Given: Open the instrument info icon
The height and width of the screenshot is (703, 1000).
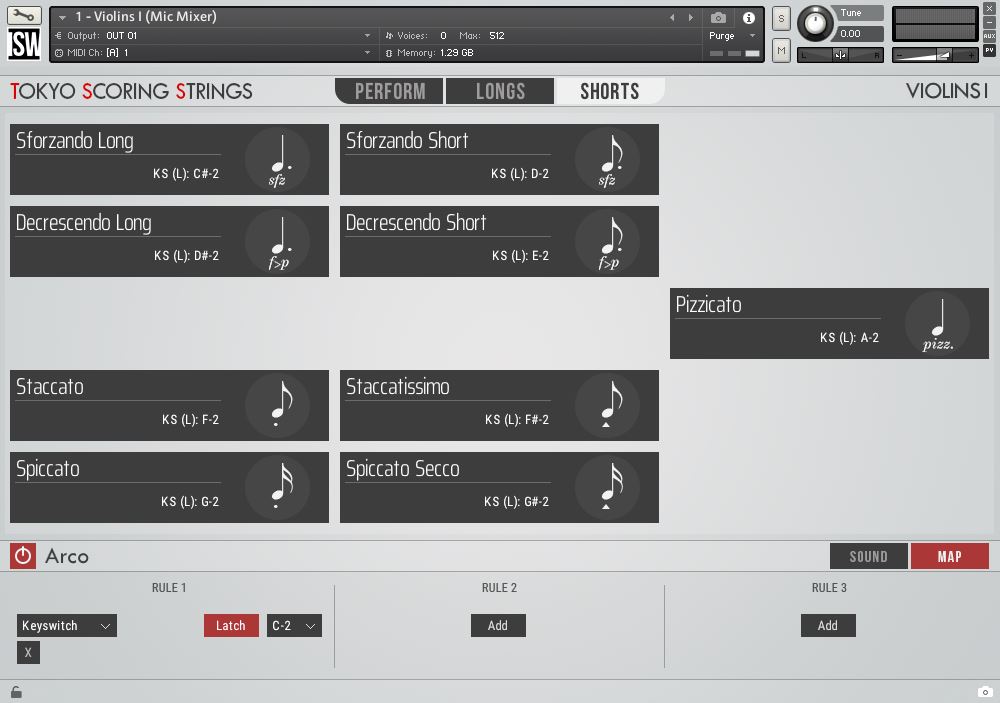Looking at the screenshot, I should click(749, 18).
